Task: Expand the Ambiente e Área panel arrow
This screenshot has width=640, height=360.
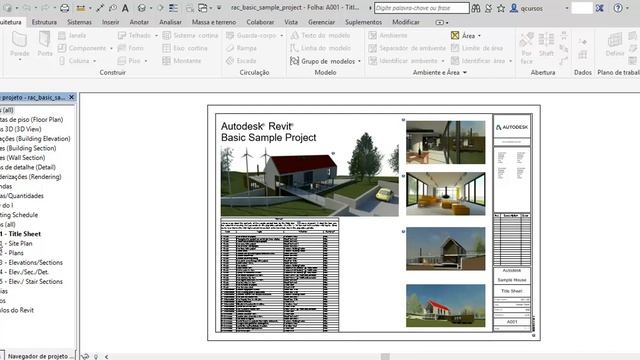Action: [x=464, y=72]
